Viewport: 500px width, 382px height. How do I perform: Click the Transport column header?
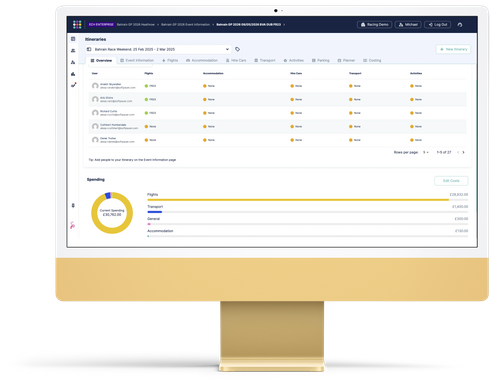[355, 73]
